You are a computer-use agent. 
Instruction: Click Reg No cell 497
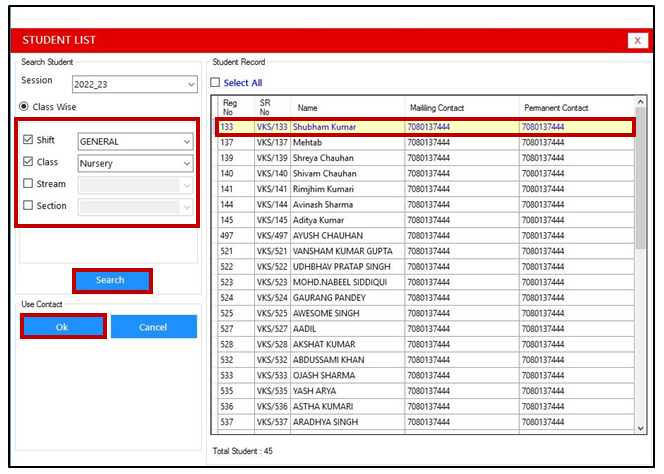(x=236, y=236)
